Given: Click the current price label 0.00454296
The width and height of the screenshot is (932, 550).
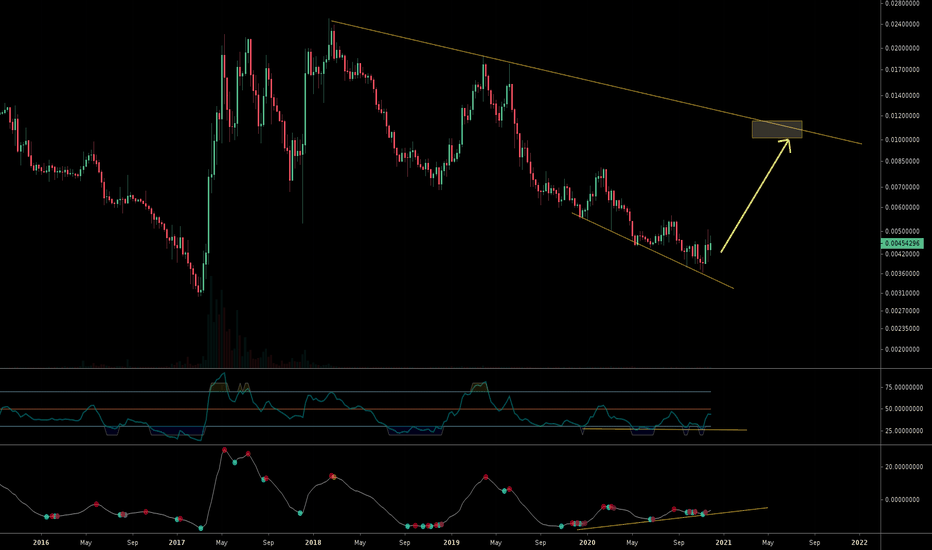Looking at the screenshot, I should pyautogui.click(x=902, y=243).
